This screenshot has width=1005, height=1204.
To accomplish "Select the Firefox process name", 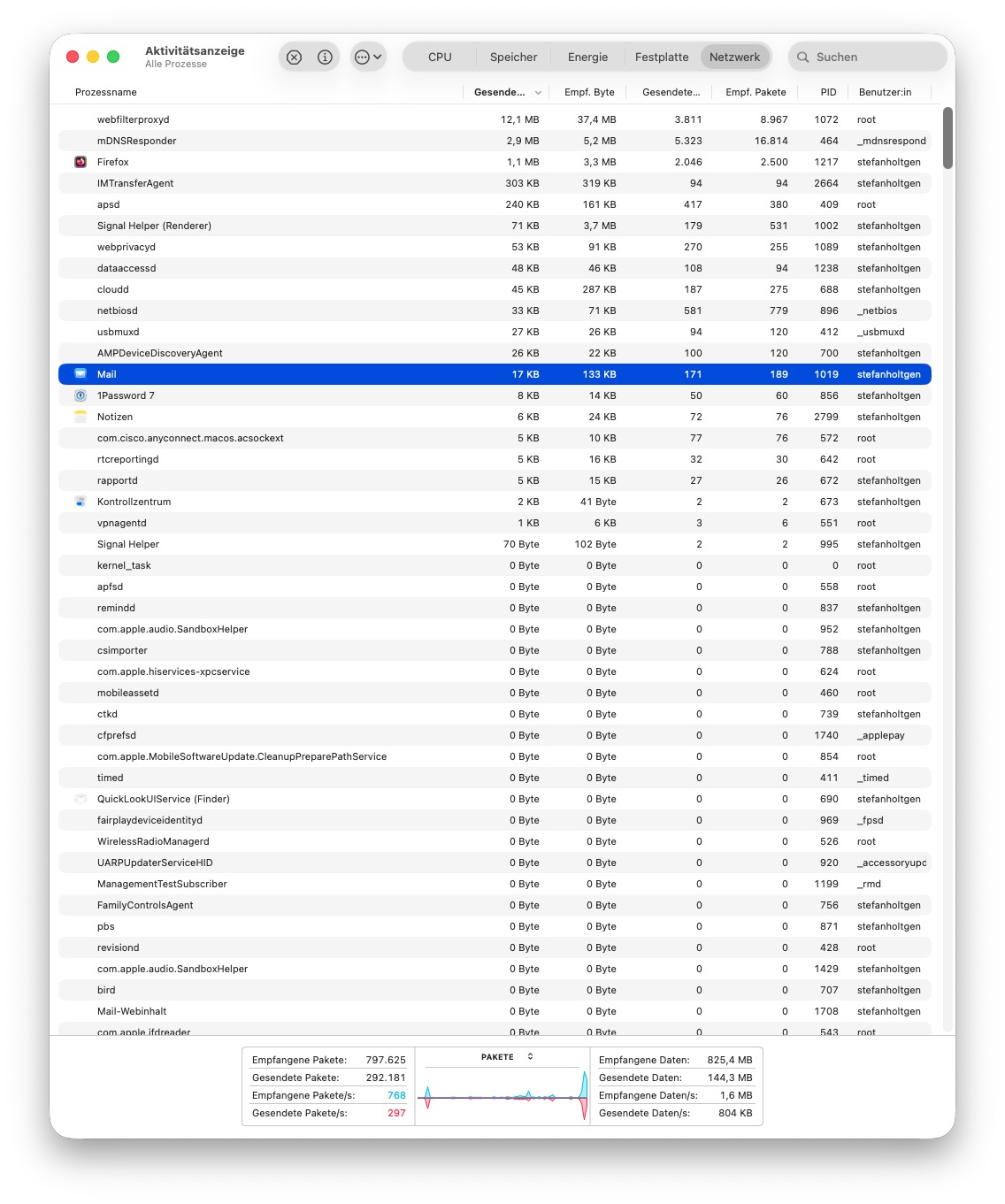I will [x=113, y=162].
